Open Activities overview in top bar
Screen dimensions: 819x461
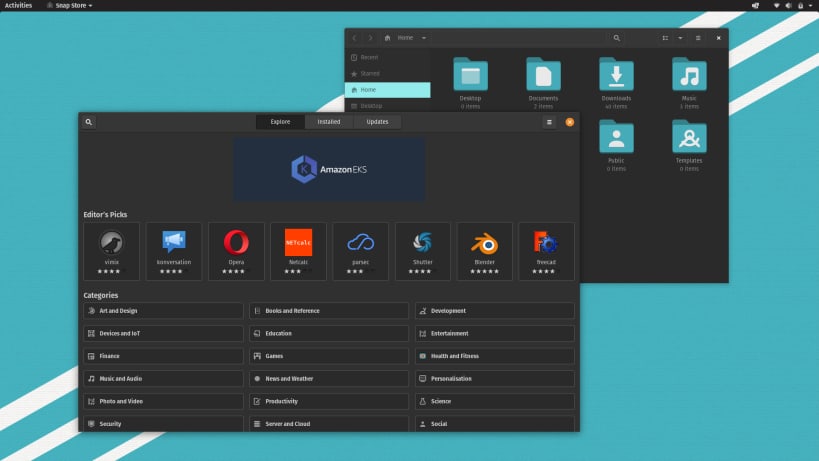coord(18,5)
